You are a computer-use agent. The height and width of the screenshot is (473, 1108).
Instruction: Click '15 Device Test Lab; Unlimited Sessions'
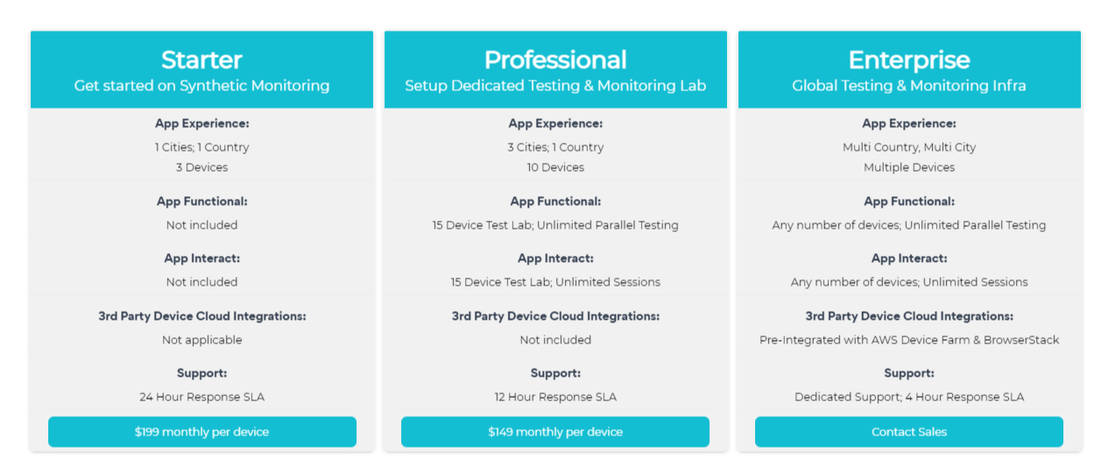pyautogui.click(x=555, y=282)
